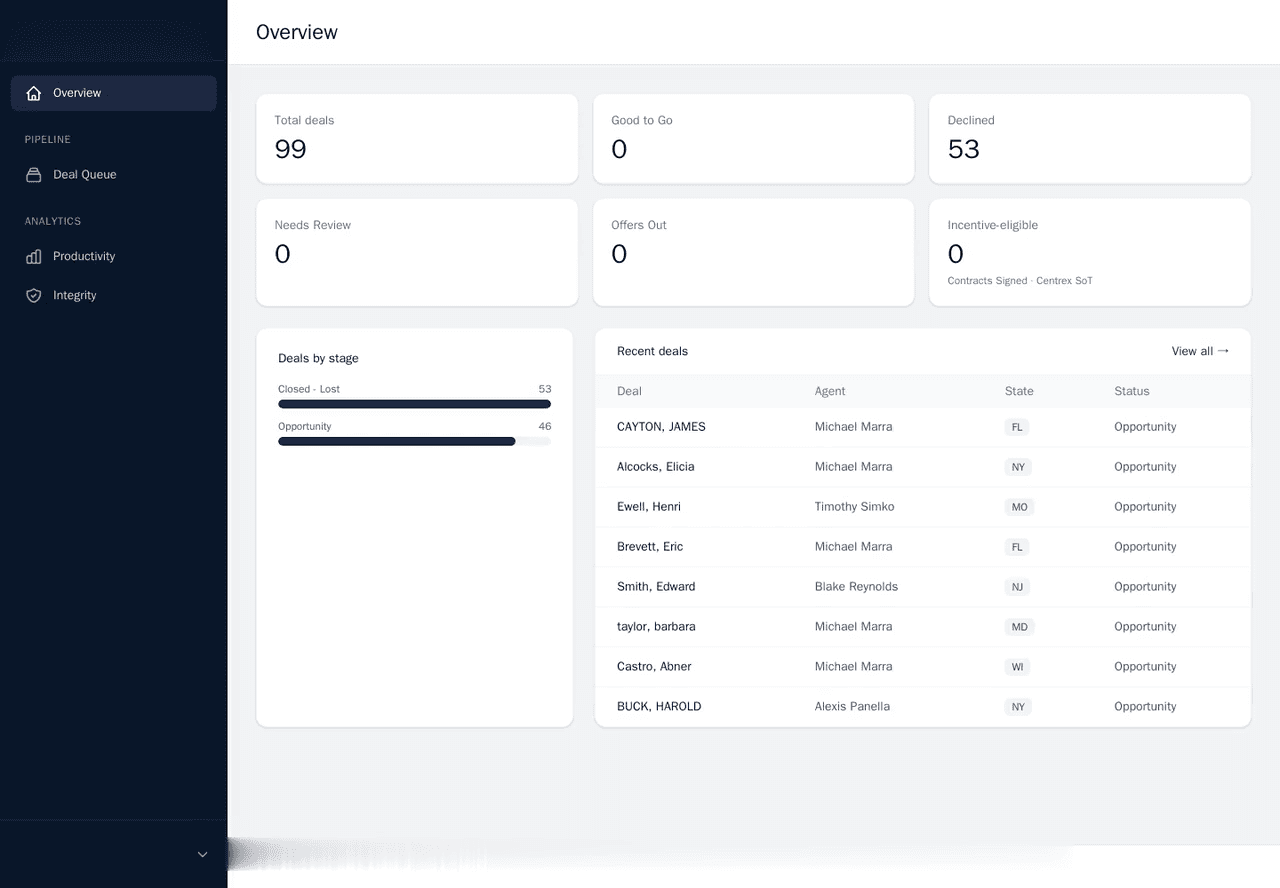Click the Closed - Lost stage bar

[x=414, y=404]
